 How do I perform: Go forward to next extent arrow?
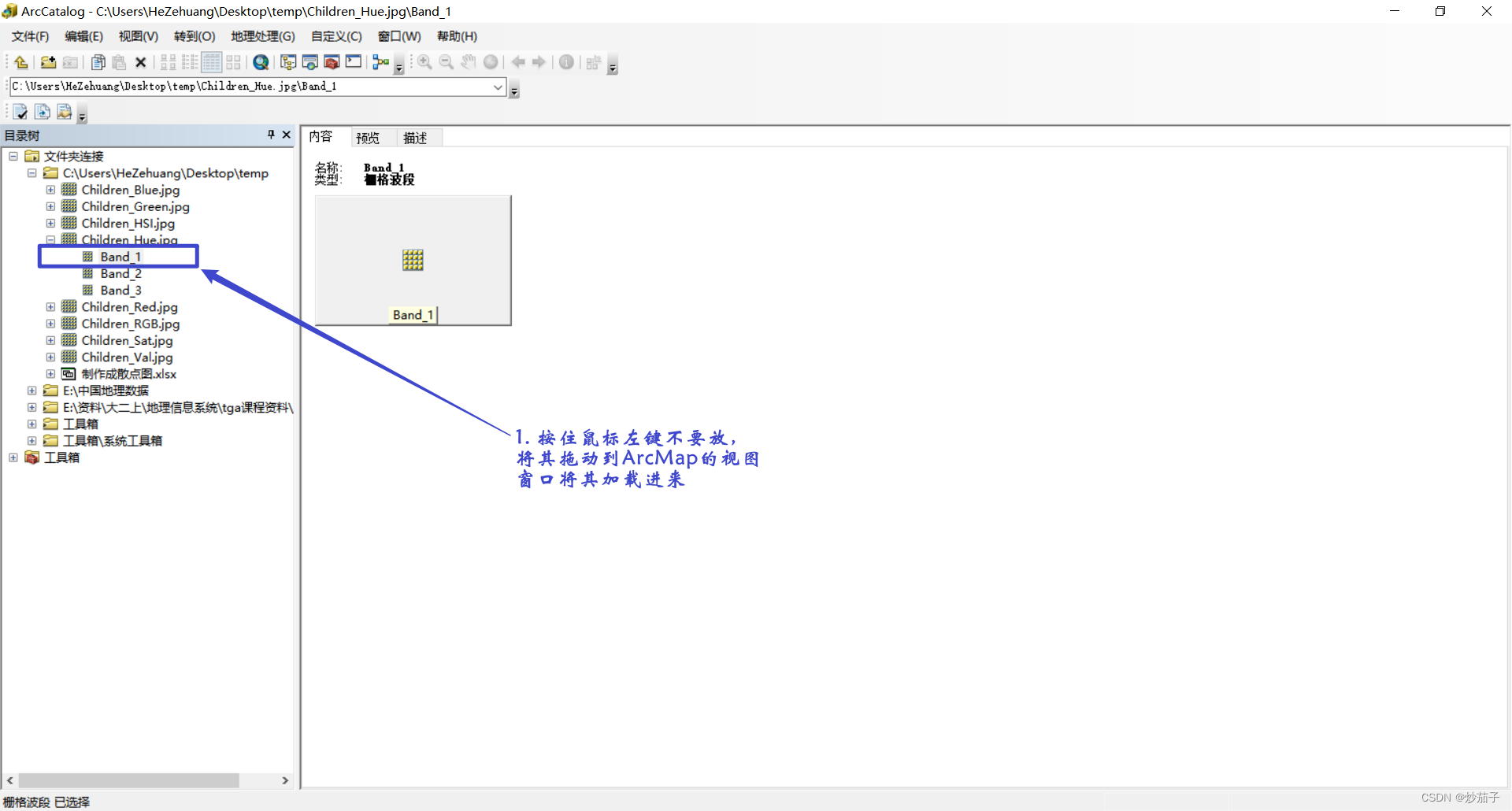pyautogui.click(x=539, y=62)
